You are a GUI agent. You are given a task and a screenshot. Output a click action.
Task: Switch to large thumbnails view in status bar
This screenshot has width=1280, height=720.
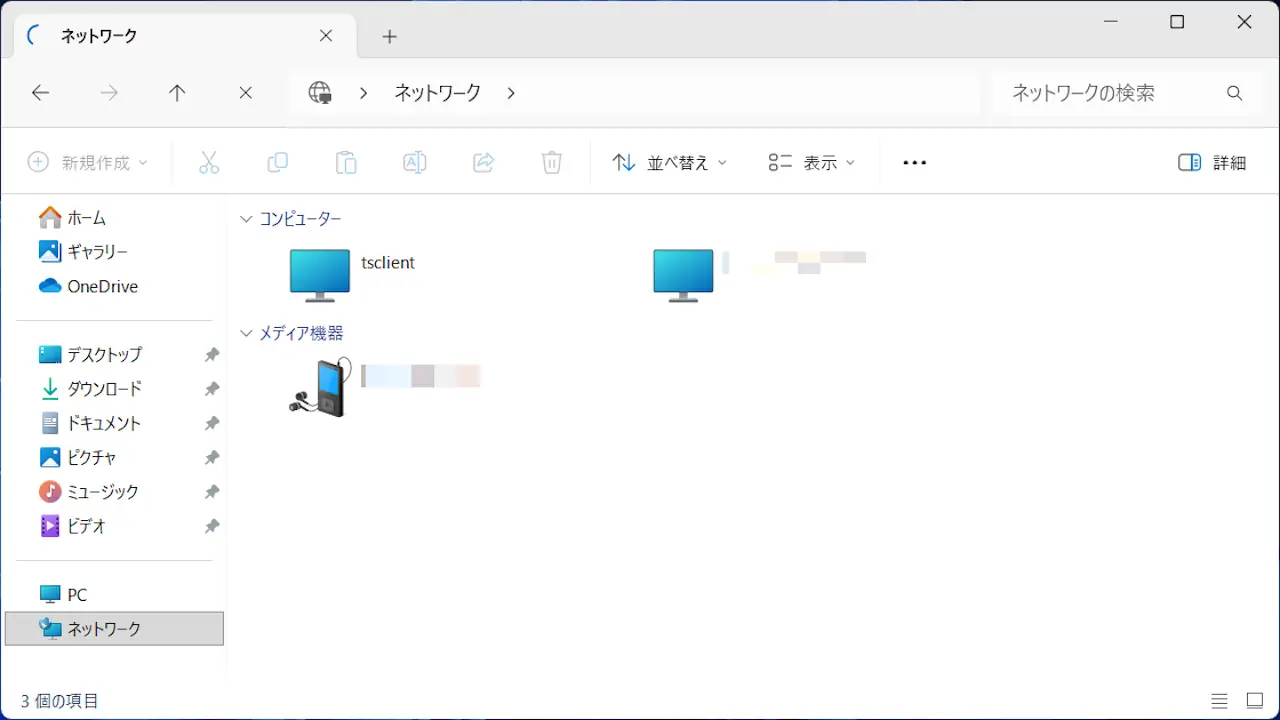1254,701
